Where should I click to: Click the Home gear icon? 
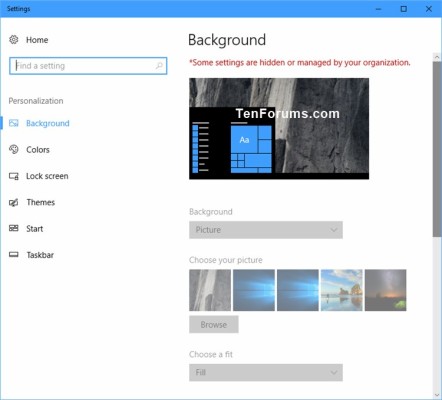pyautogui.click(x=14, y=40)
